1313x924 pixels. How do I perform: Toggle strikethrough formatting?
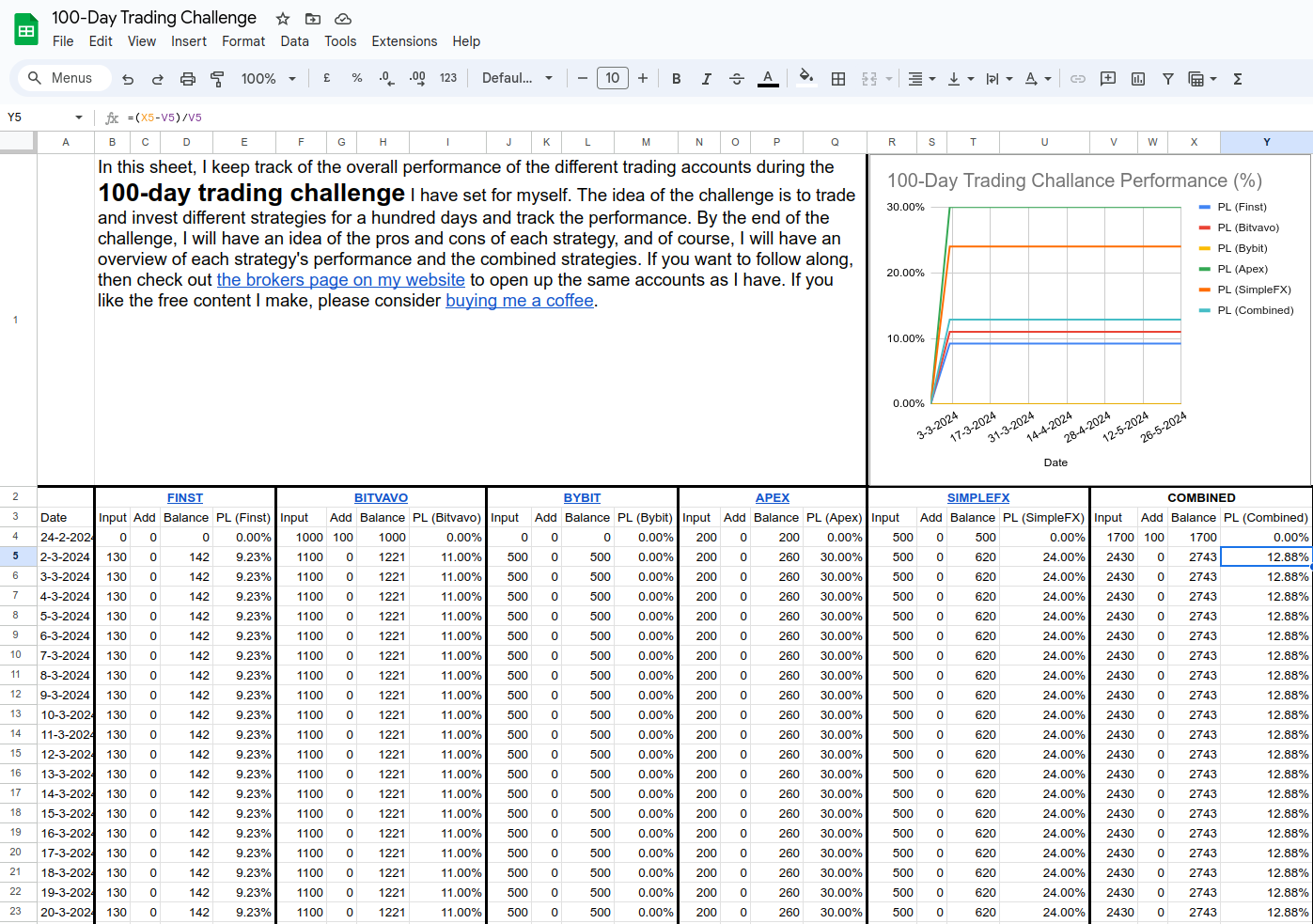737,79
